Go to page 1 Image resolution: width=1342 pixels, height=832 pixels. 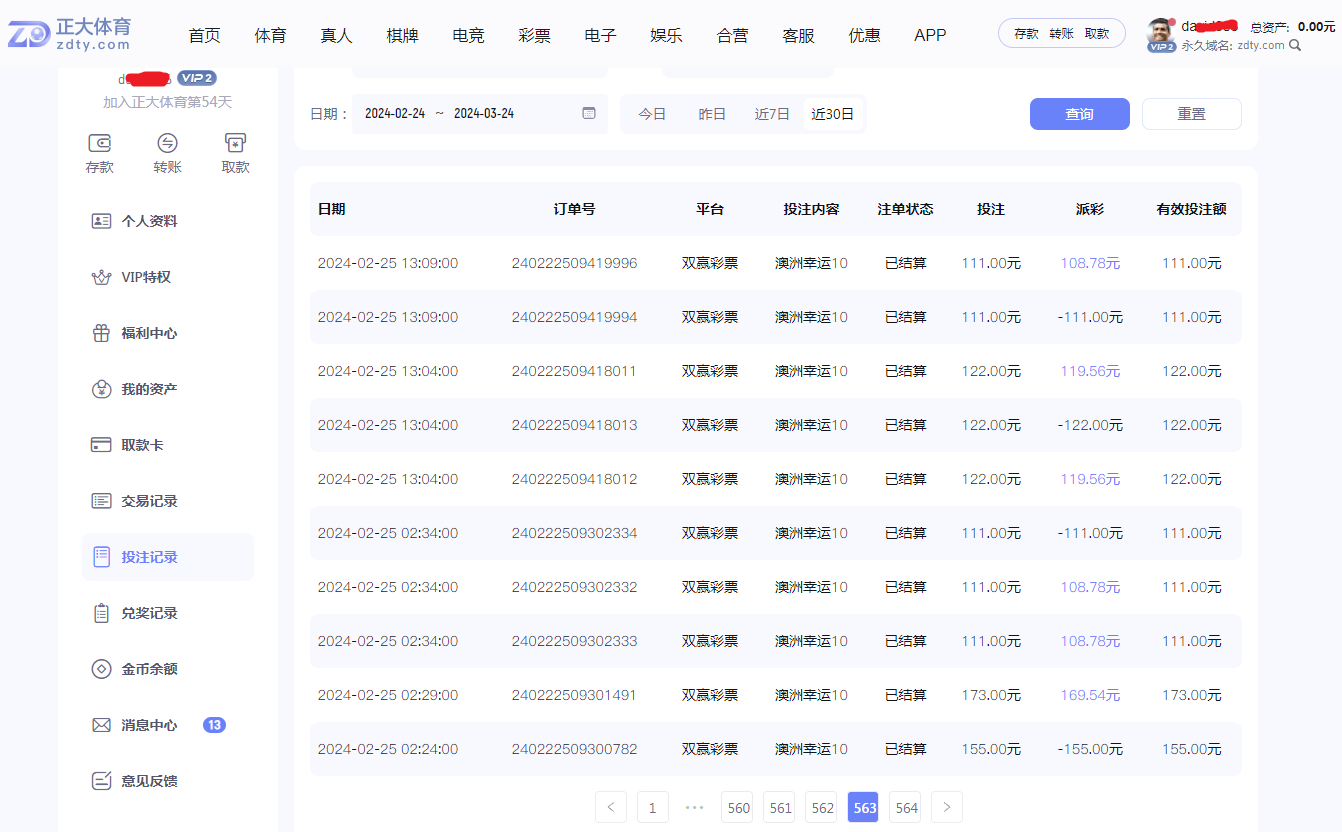(x=653, y=807)
